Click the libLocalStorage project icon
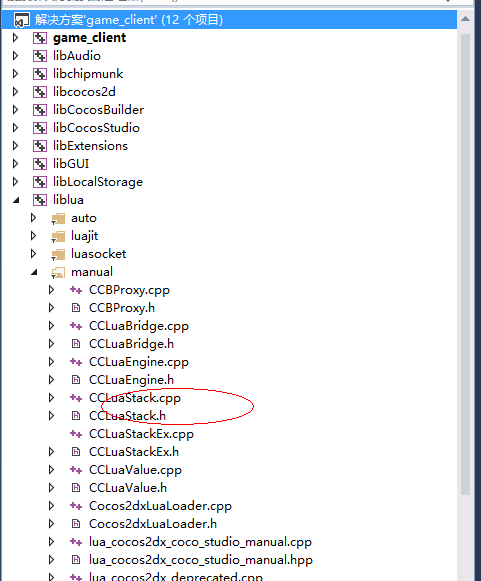Image resolution: width=481 pixels, height=581 pixels. click(x=40, y=182)
